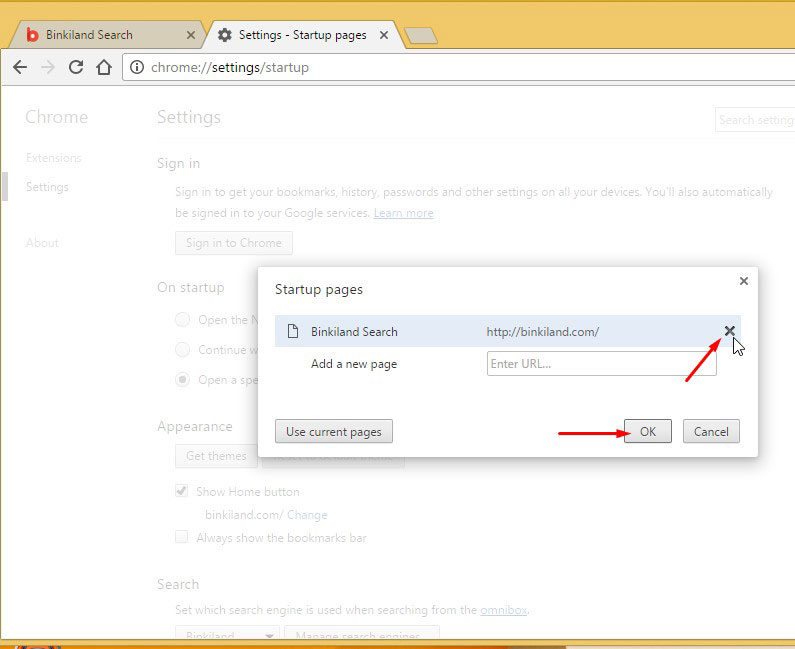Close the Settings - Startup pages tab
The image size is (795, 649).
click(x=384, y=35)
